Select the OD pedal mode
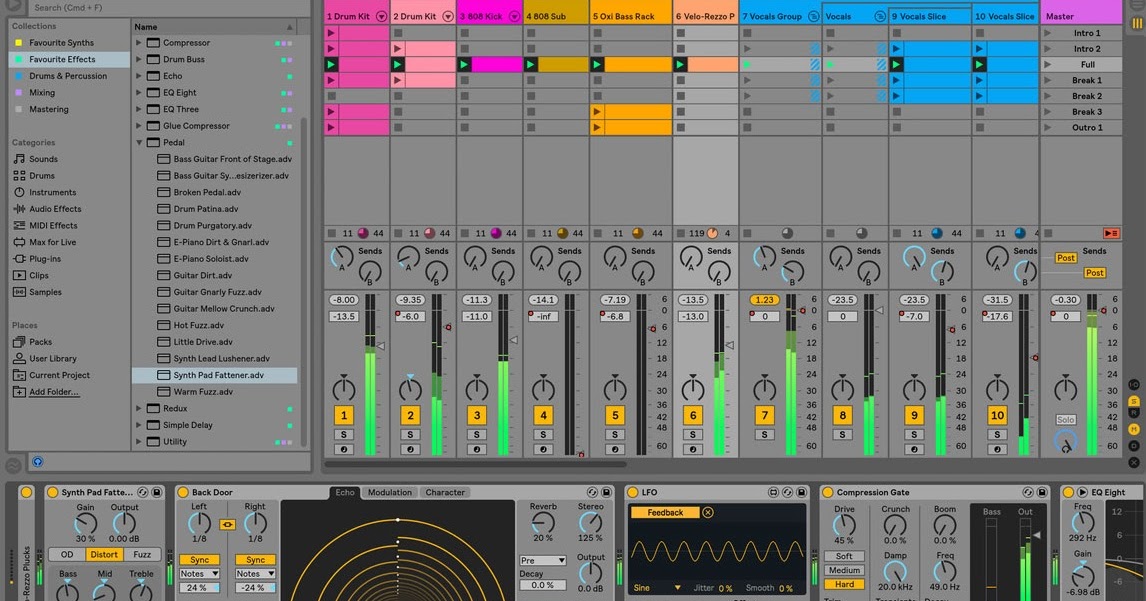The height and width of the screenshot is (601, 1146). tap(67, 555)
